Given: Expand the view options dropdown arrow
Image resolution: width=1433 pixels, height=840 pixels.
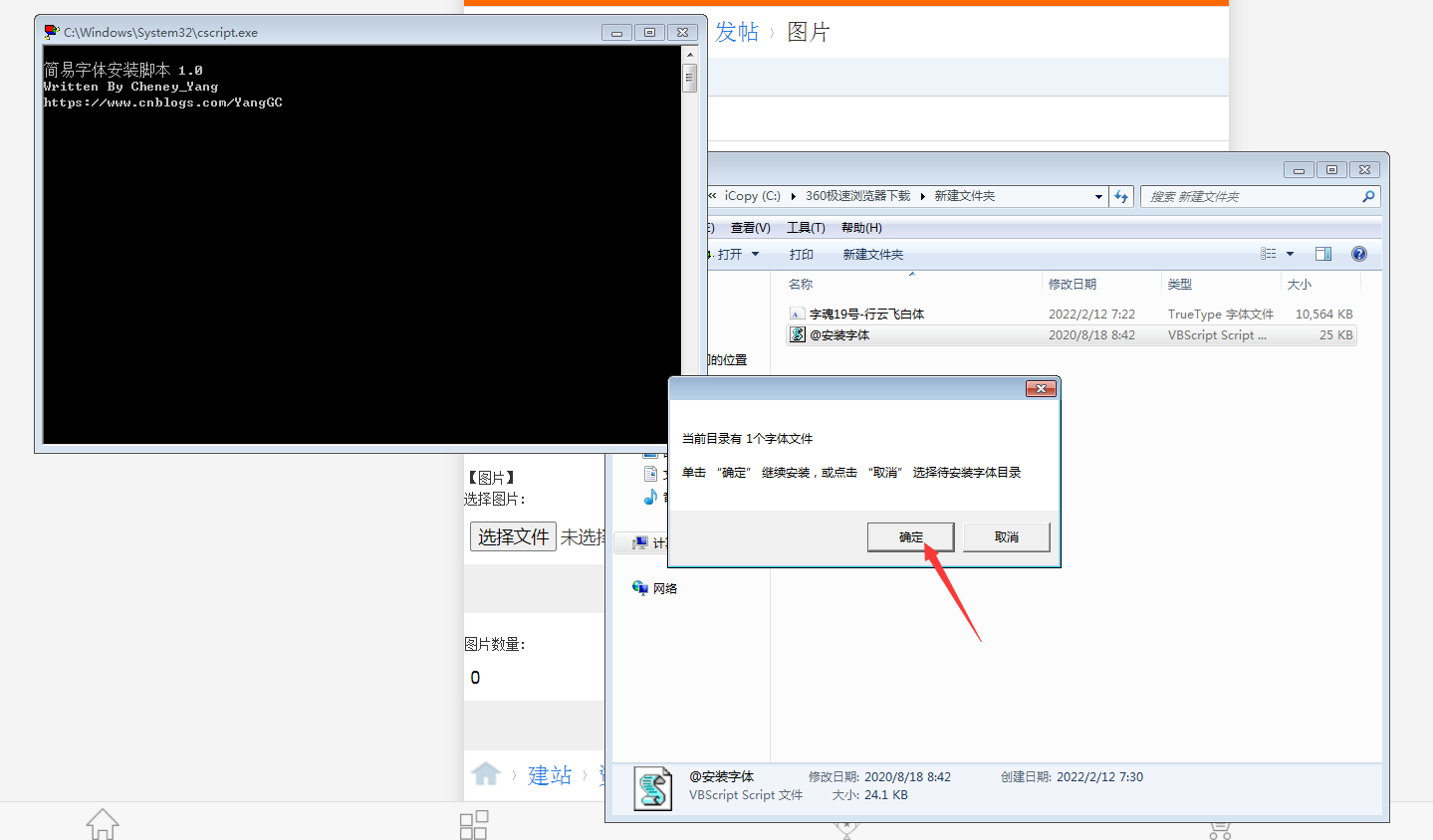Looking at the screenshot, I should [x=1290, y=254].
